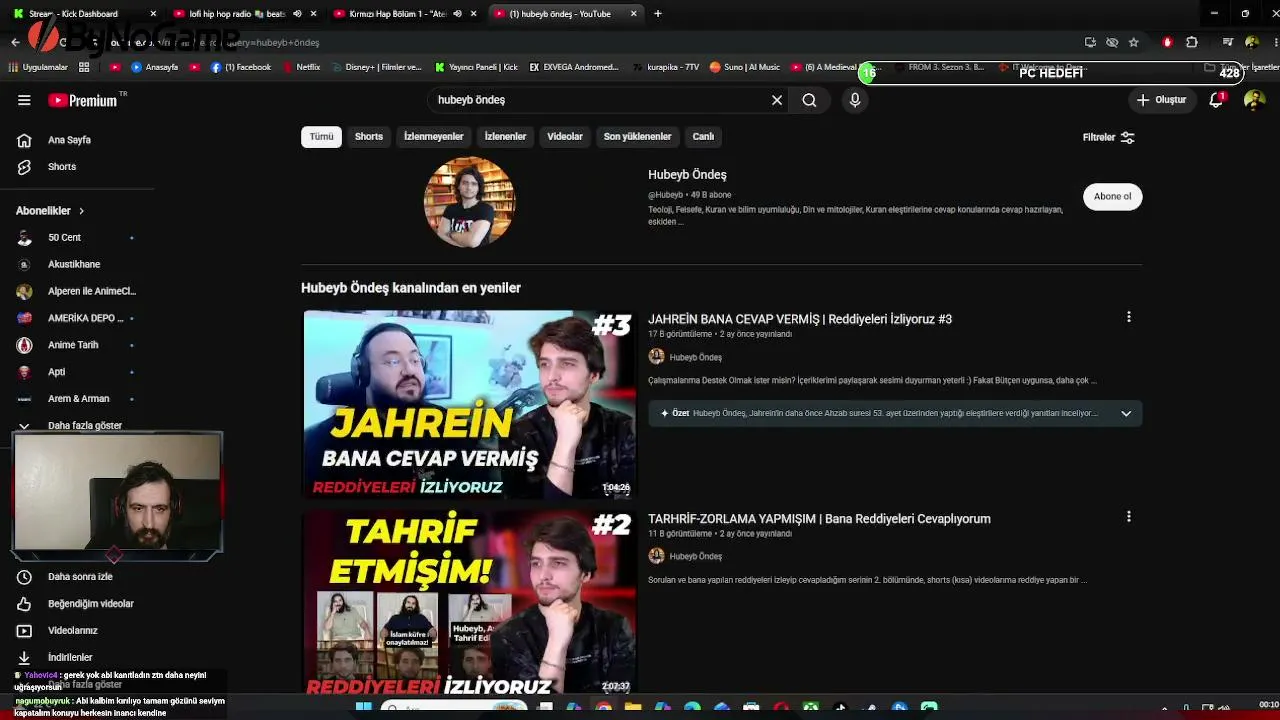Viewport: 1280px width, 720px height.
Task: Open the browser extensions puzzle icon
Action: coord(1192,43)
